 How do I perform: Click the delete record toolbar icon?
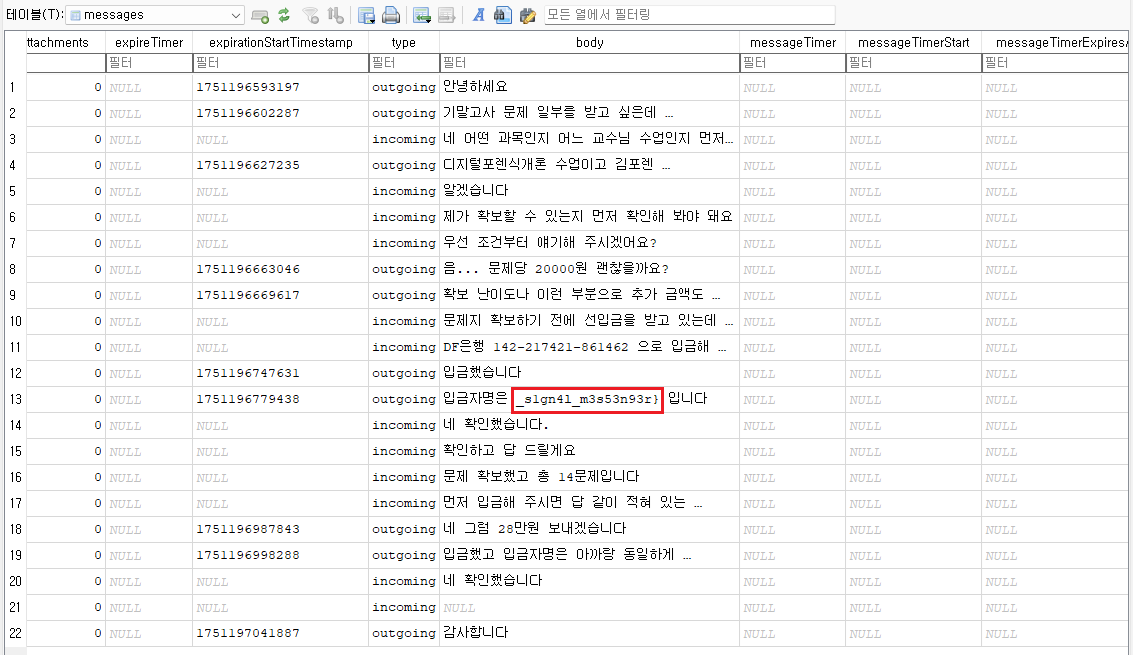446,15
